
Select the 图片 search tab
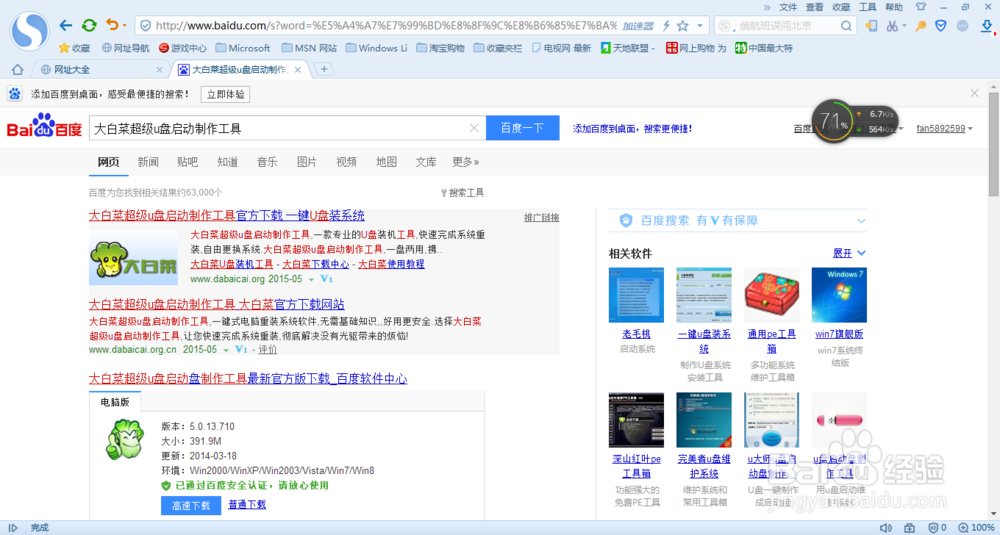pyautogui.click(x=307, y=162)
